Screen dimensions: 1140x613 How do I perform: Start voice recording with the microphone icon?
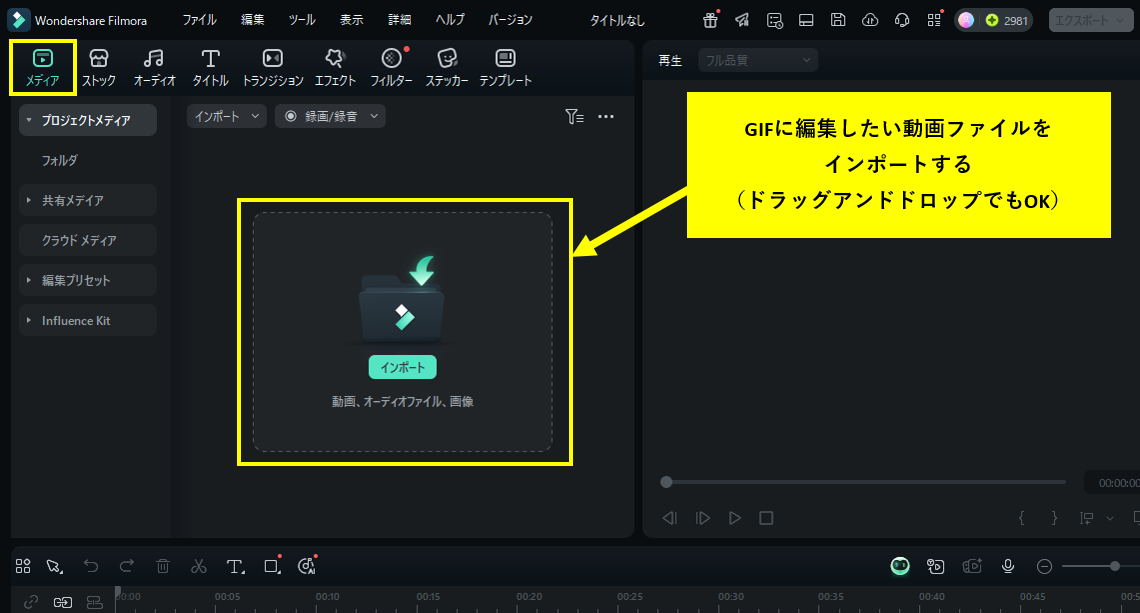(1008, 566)
